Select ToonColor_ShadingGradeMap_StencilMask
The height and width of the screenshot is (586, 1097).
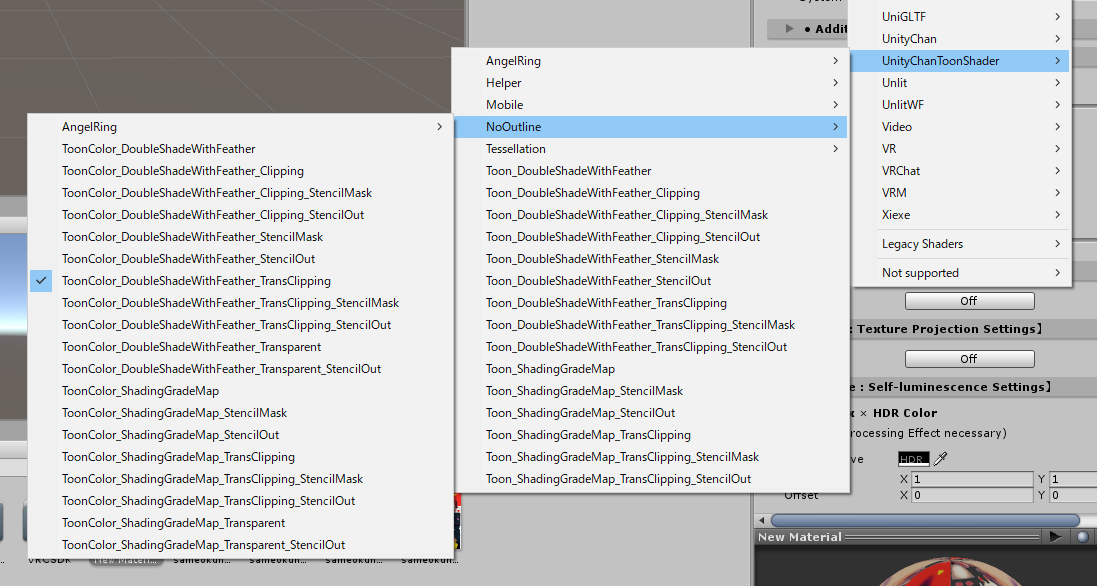pyautogui.click(x=241, y=413)
